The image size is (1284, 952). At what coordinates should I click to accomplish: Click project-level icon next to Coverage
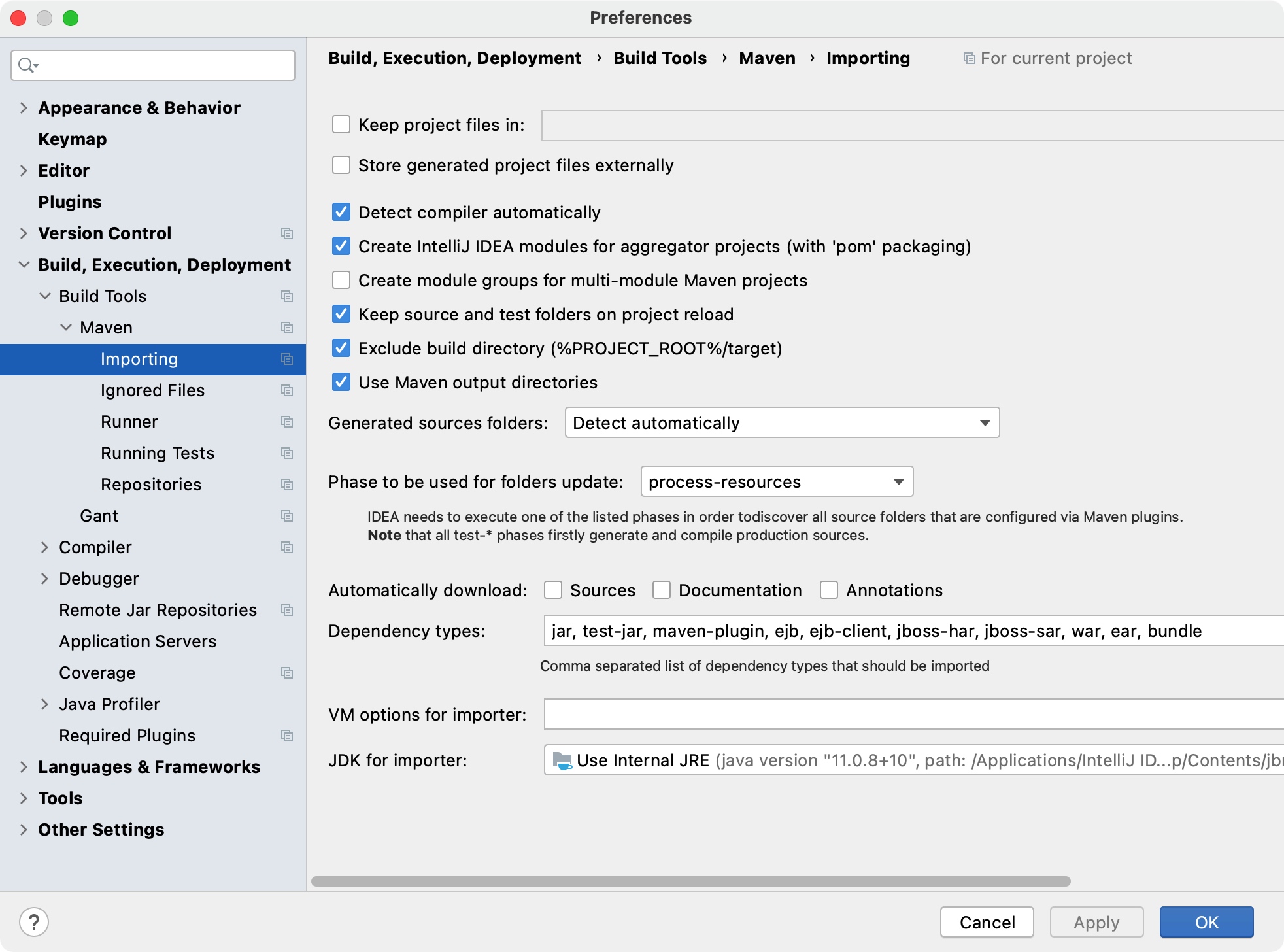[286, 673]
